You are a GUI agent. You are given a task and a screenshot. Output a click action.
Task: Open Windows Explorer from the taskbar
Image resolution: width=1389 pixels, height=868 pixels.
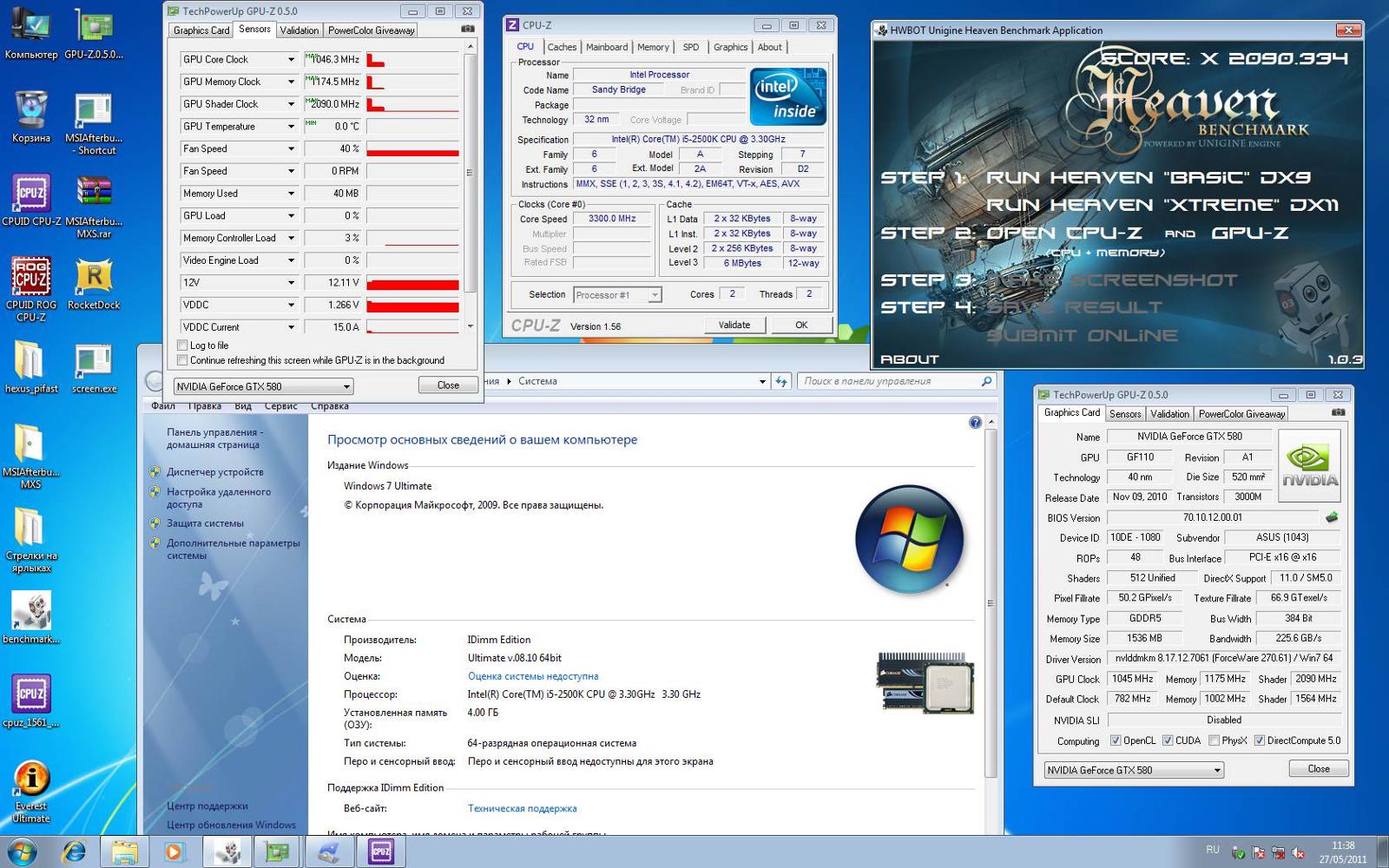point(124,852)
